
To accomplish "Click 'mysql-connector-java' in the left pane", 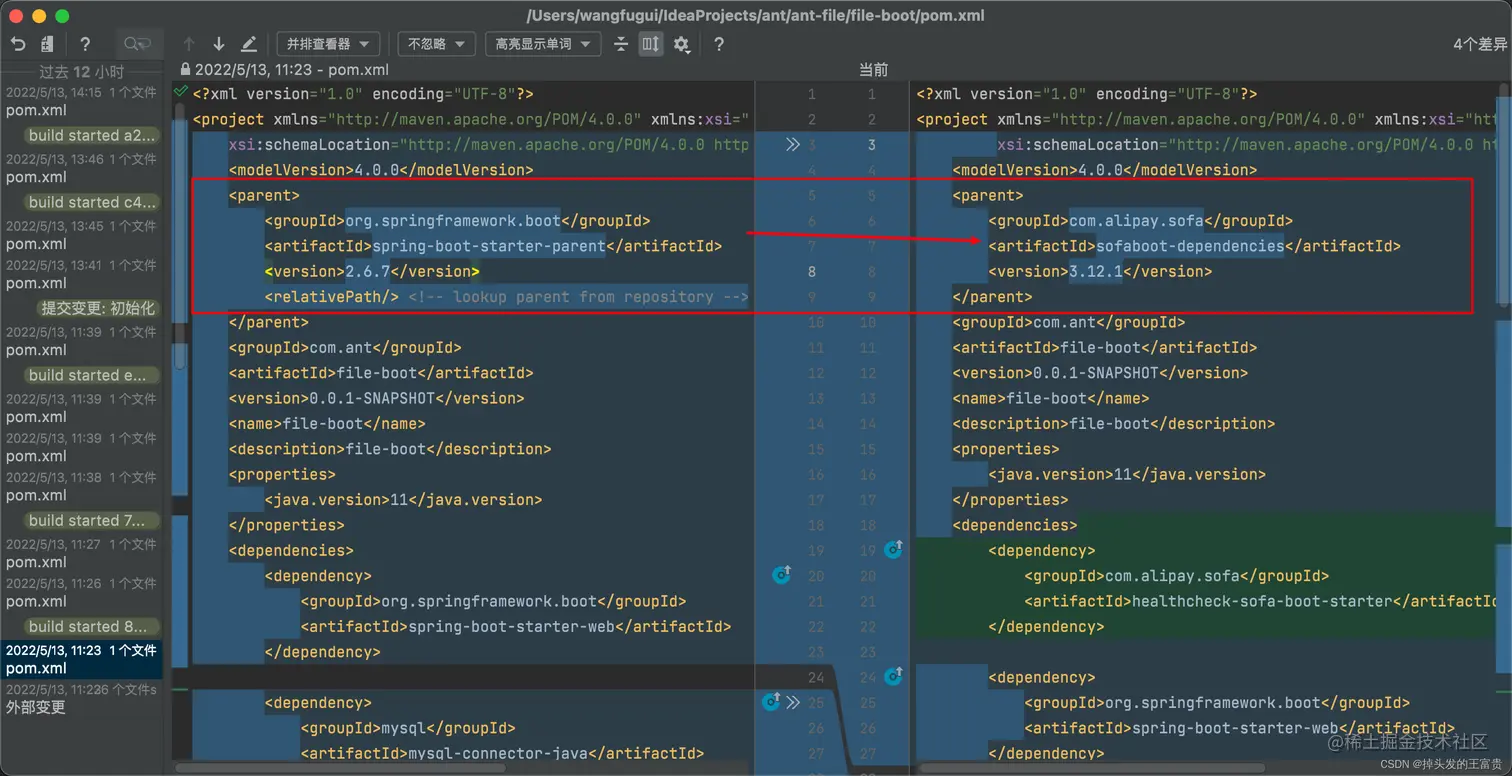I will click(x=498, y=753).
